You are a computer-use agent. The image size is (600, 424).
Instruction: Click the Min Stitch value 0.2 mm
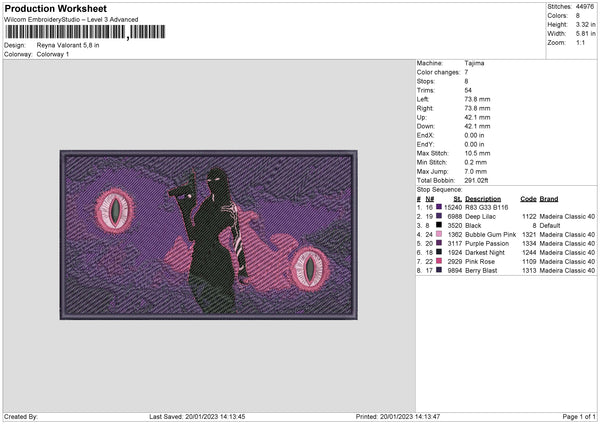tap(476, 162)
